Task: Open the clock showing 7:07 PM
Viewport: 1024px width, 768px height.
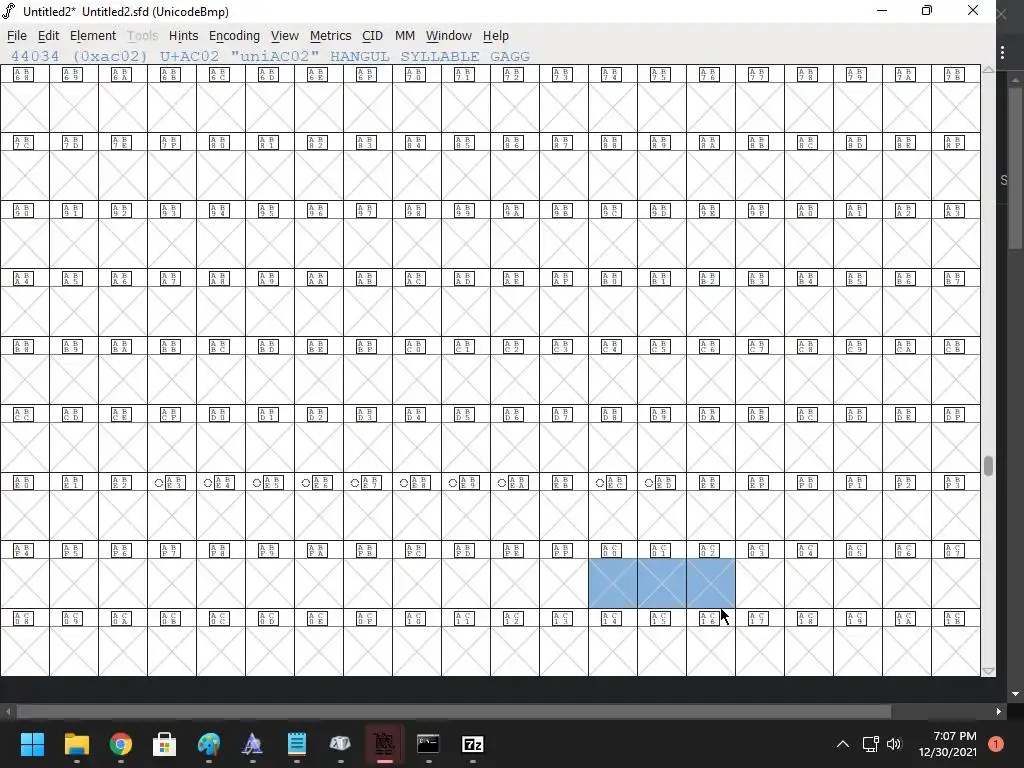Action: pyautogui.click(x=948, y=744)
